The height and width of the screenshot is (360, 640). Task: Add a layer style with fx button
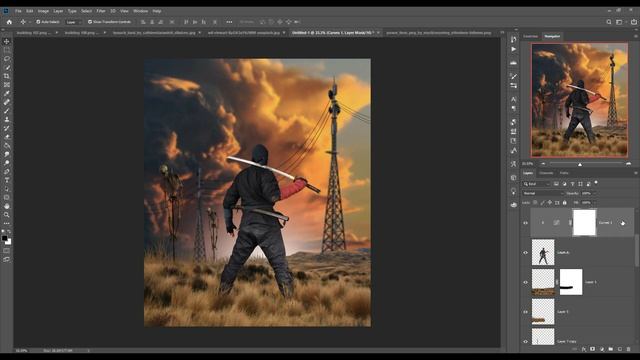[x=584, y=349]
